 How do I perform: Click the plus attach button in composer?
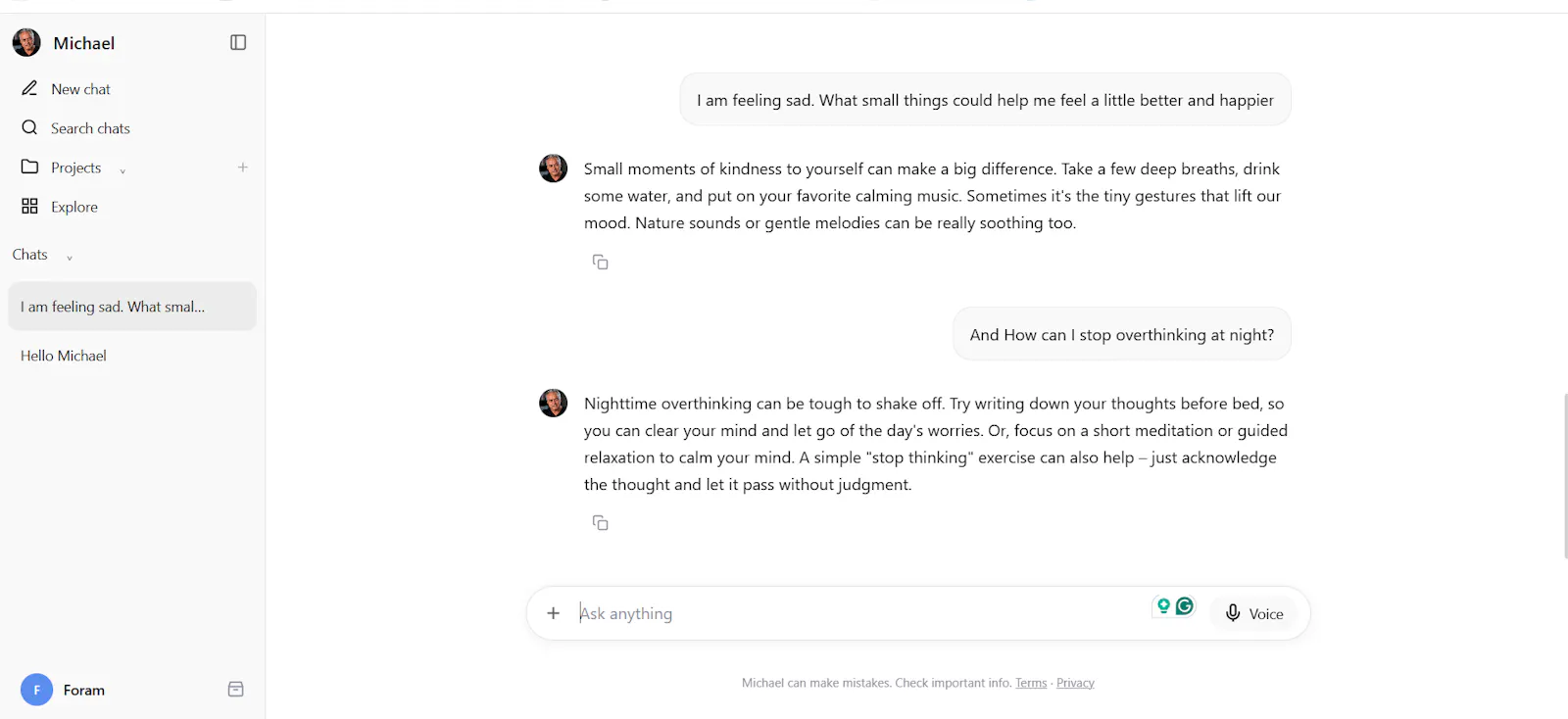point(554,613)
